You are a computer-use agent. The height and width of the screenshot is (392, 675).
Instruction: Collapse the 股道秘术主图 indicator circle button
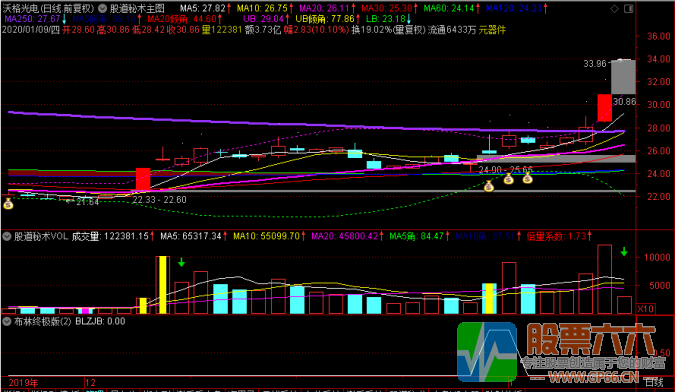click(102, 8)
